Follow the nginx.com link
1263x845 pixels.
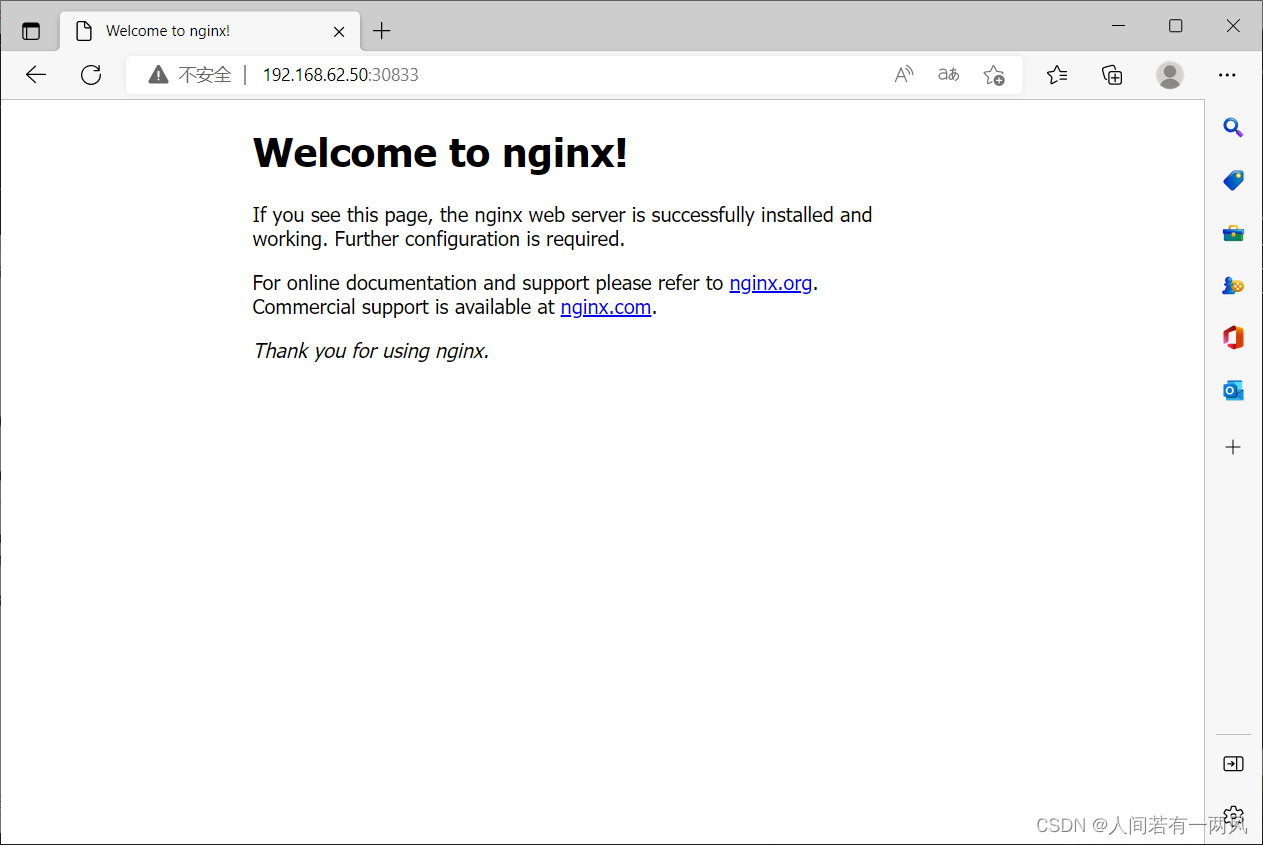pyautogui.click(x=606, y=307)
